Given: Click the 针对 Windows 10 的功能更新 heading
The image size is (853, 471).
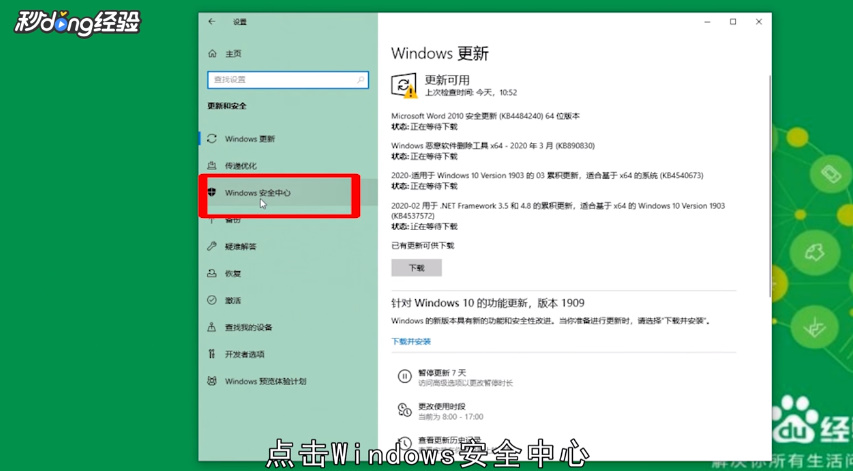Looking at the screenshot, I should pos(488,303).
